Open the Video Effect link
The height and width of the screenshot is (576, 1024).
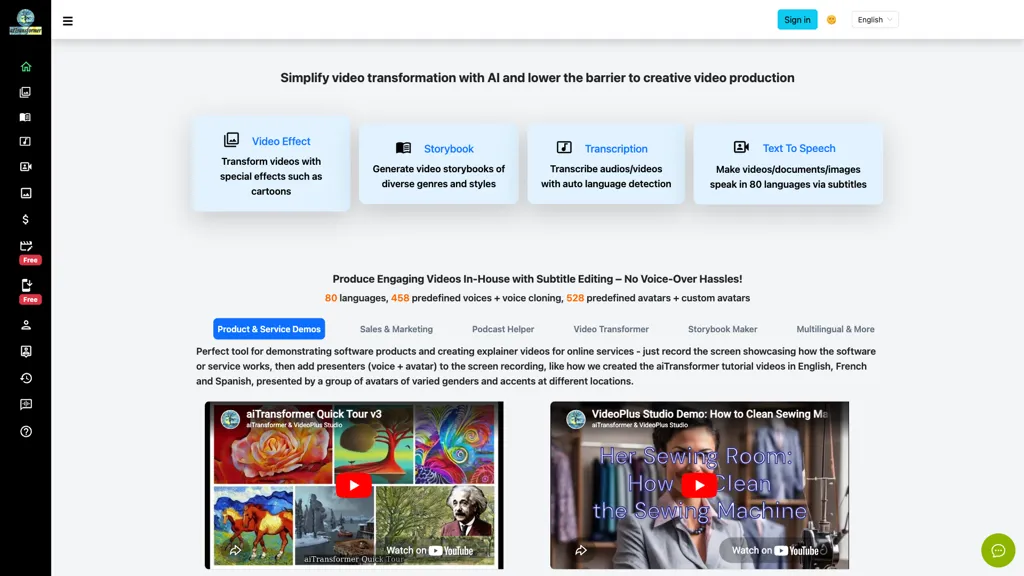281,141
